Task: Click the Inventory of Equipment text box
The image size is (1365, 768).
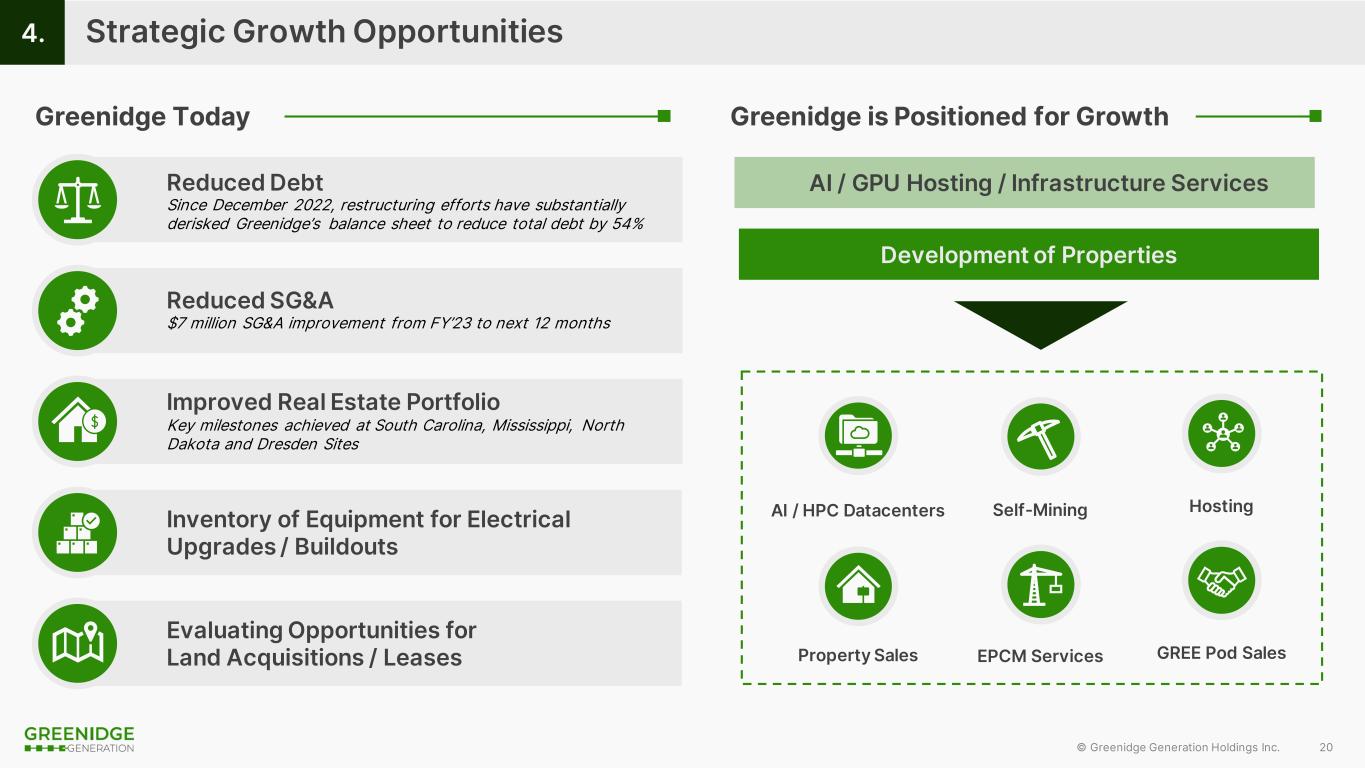Action: [368, 533]
